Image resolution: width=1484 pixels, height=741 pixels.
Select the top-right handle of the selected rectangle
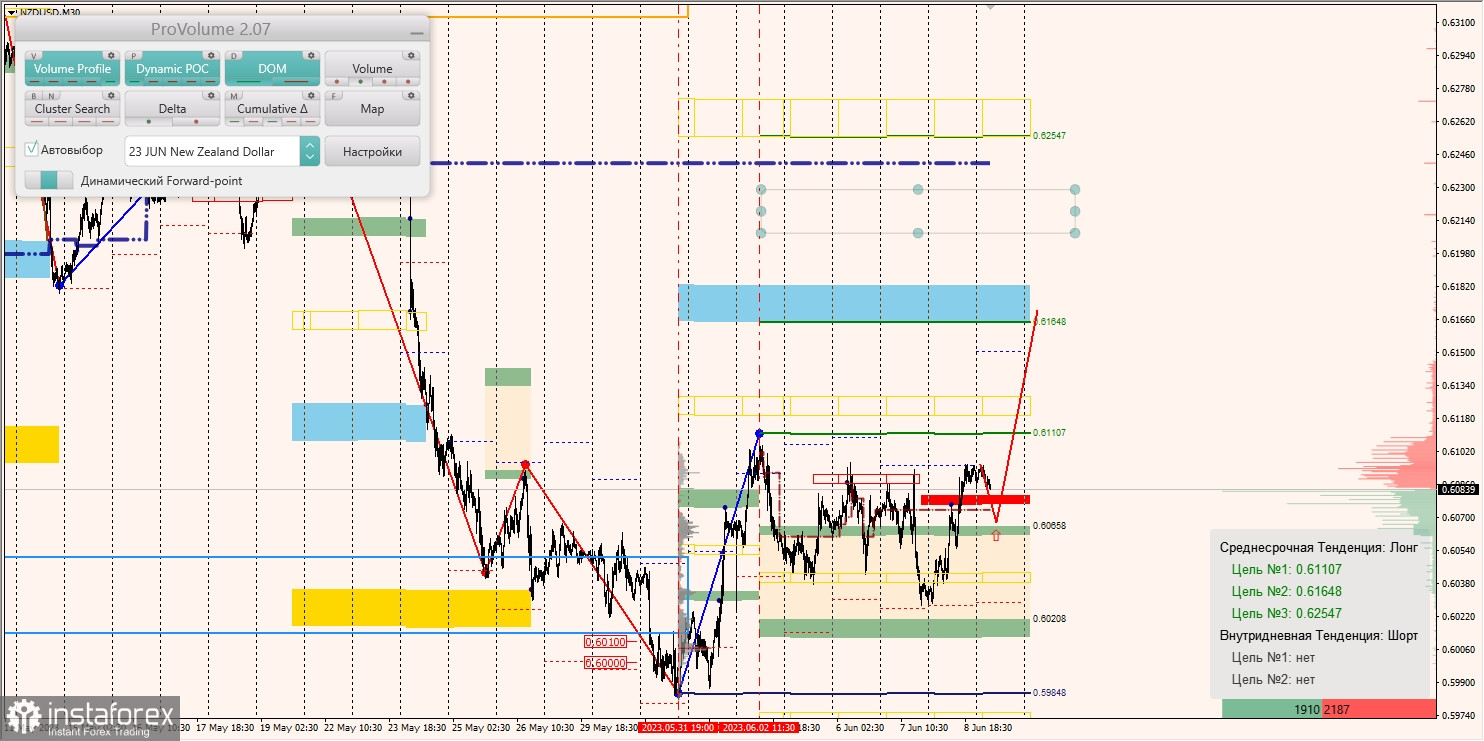coord(1075,189)
